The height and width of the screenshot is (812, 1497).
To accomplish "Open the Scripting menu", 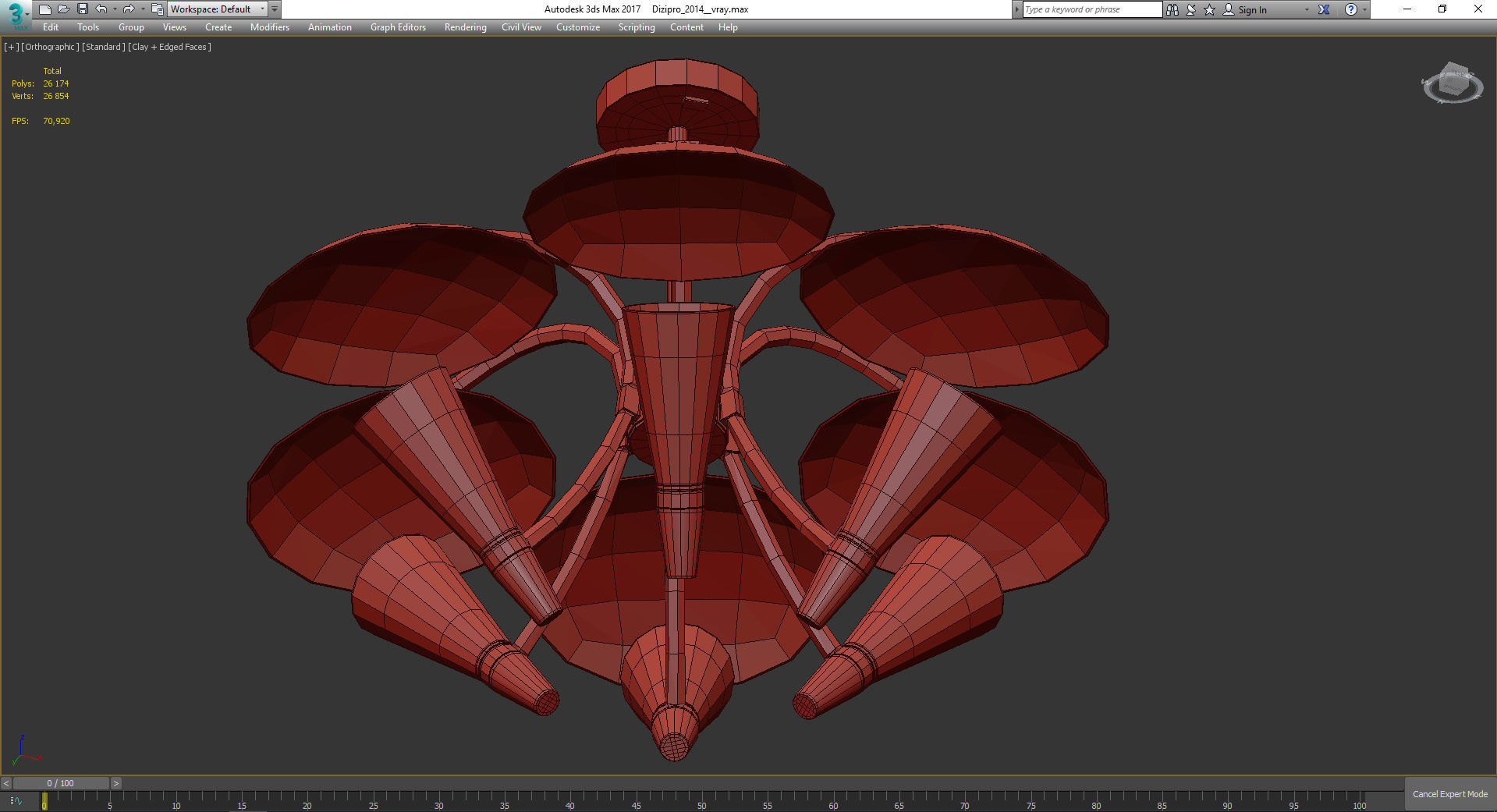I will click(x=637, y=27).
